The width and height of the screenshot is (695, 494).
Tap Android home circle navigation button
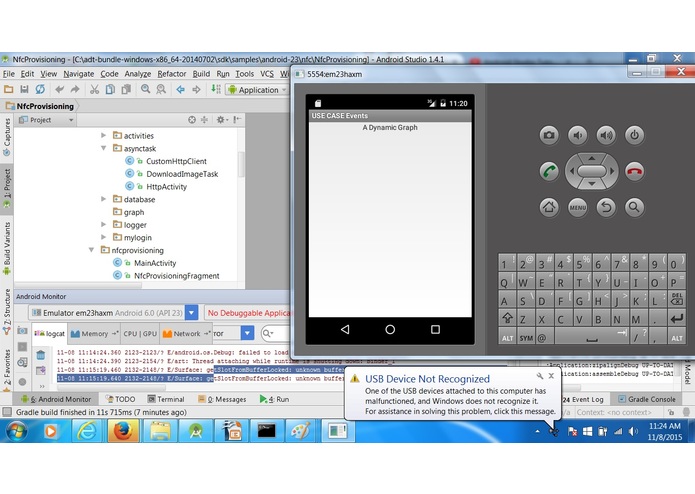(390, 329)
